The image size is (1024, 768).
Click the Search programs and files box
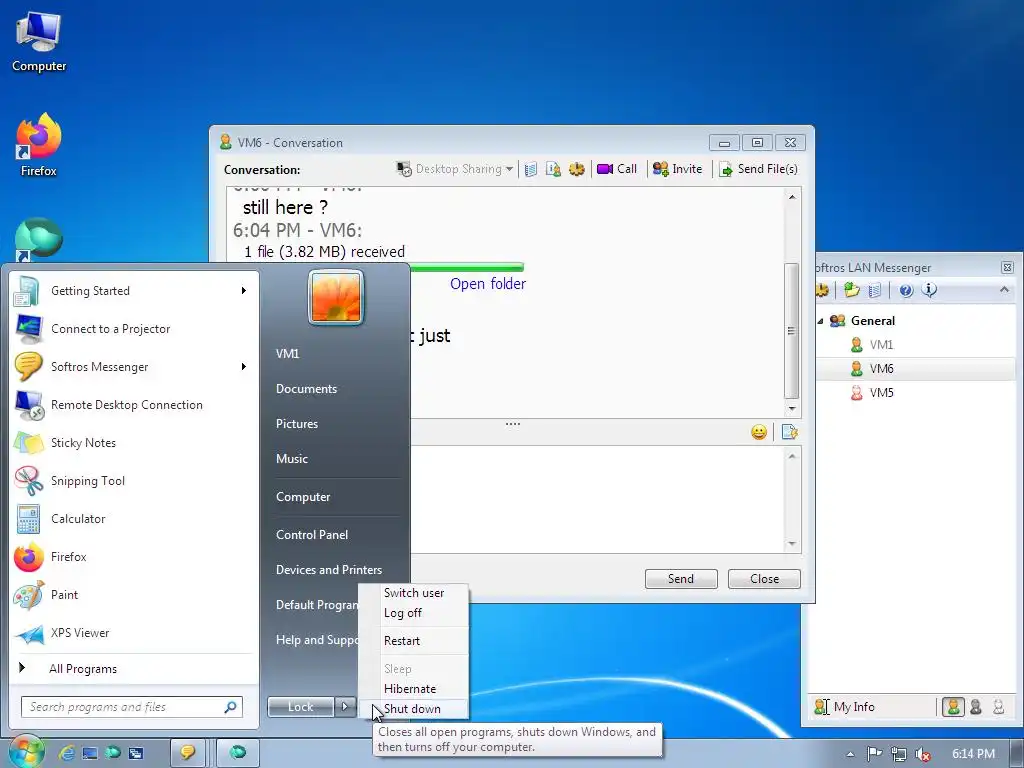pyautogui.click(x=132, y=707)
